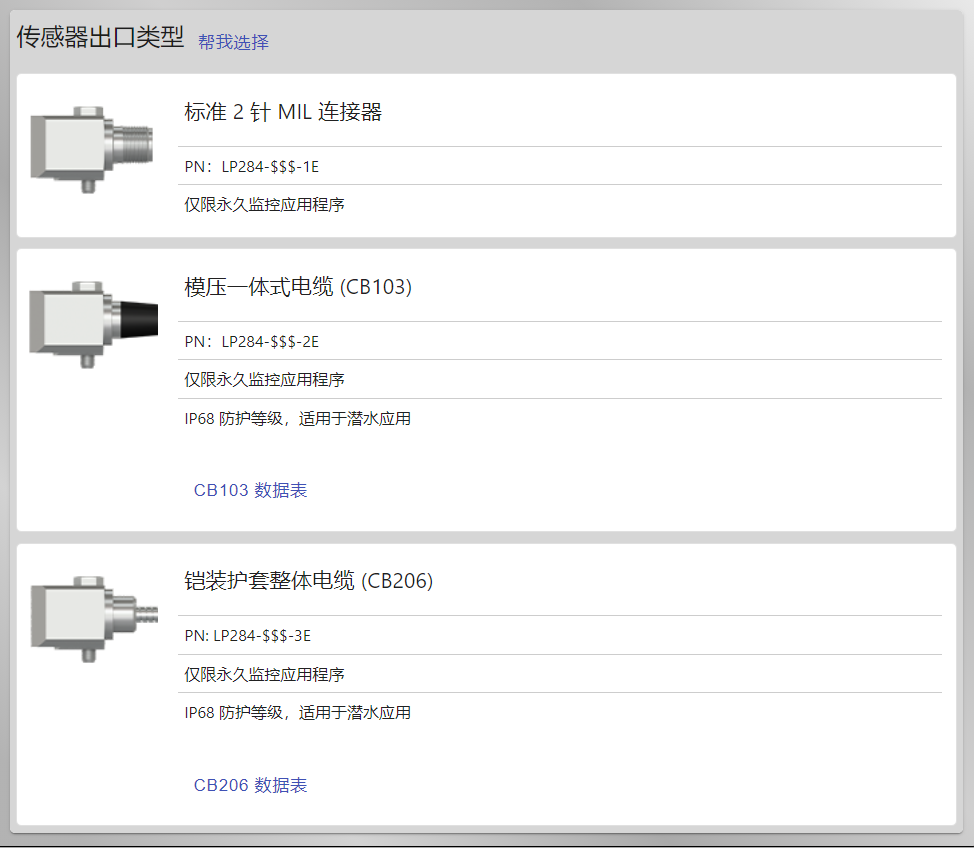Screen dimensions: 974x848
Task: Select the molded cable sensor image
Action: coord(93,324)
